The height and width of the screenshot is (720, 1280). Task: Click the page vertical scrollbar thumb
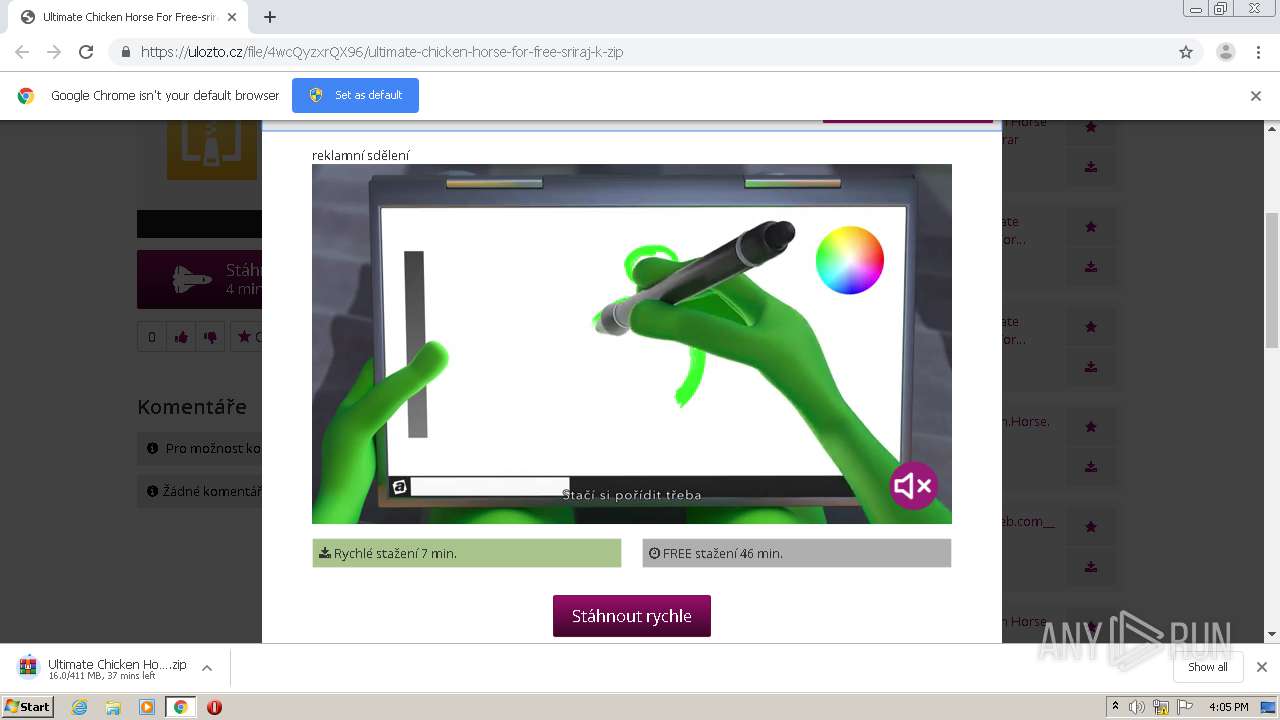[x=1272, y=280]
